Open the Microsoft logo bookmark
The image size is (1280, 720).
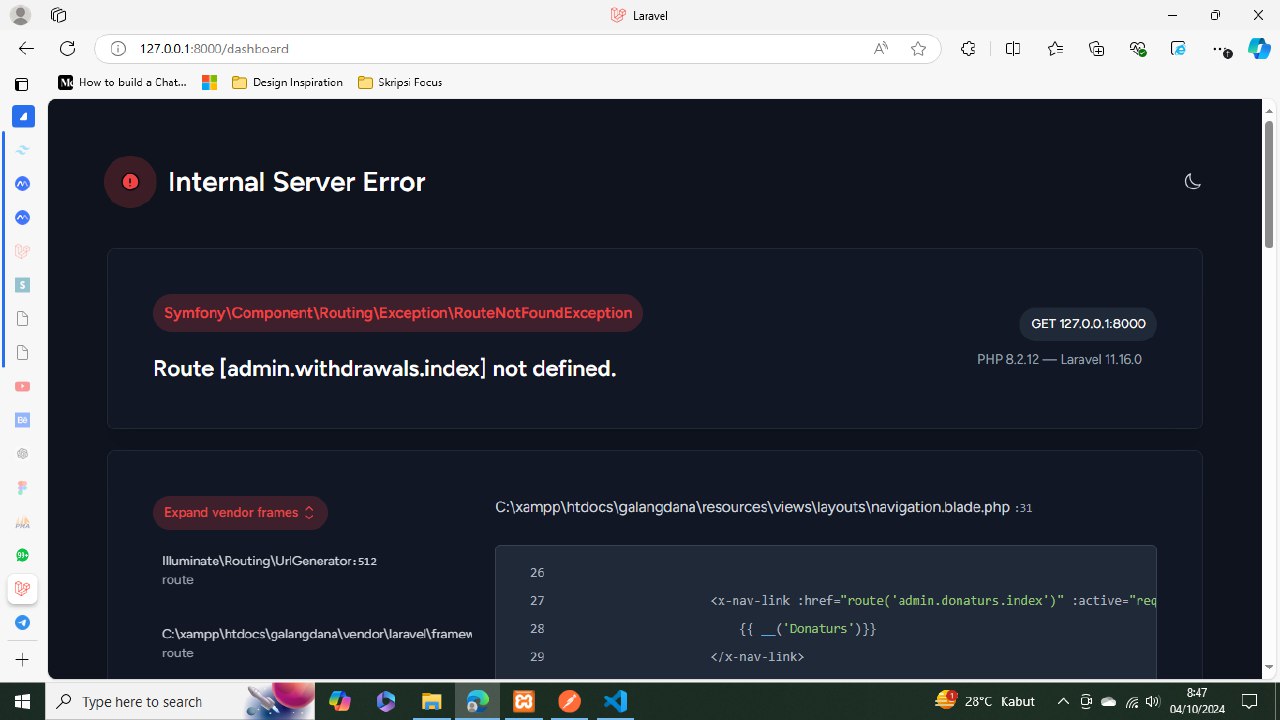click(x=209, y=82)
